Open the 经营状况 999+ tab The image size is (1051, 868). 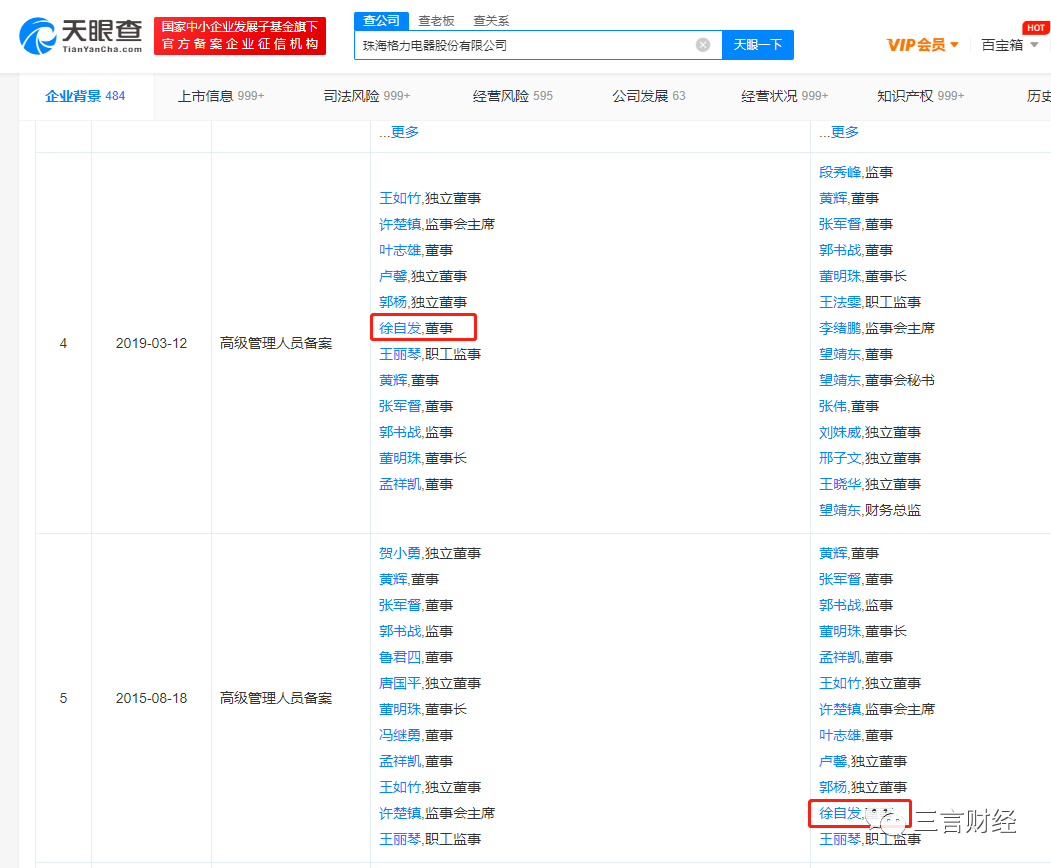[784, 97]
